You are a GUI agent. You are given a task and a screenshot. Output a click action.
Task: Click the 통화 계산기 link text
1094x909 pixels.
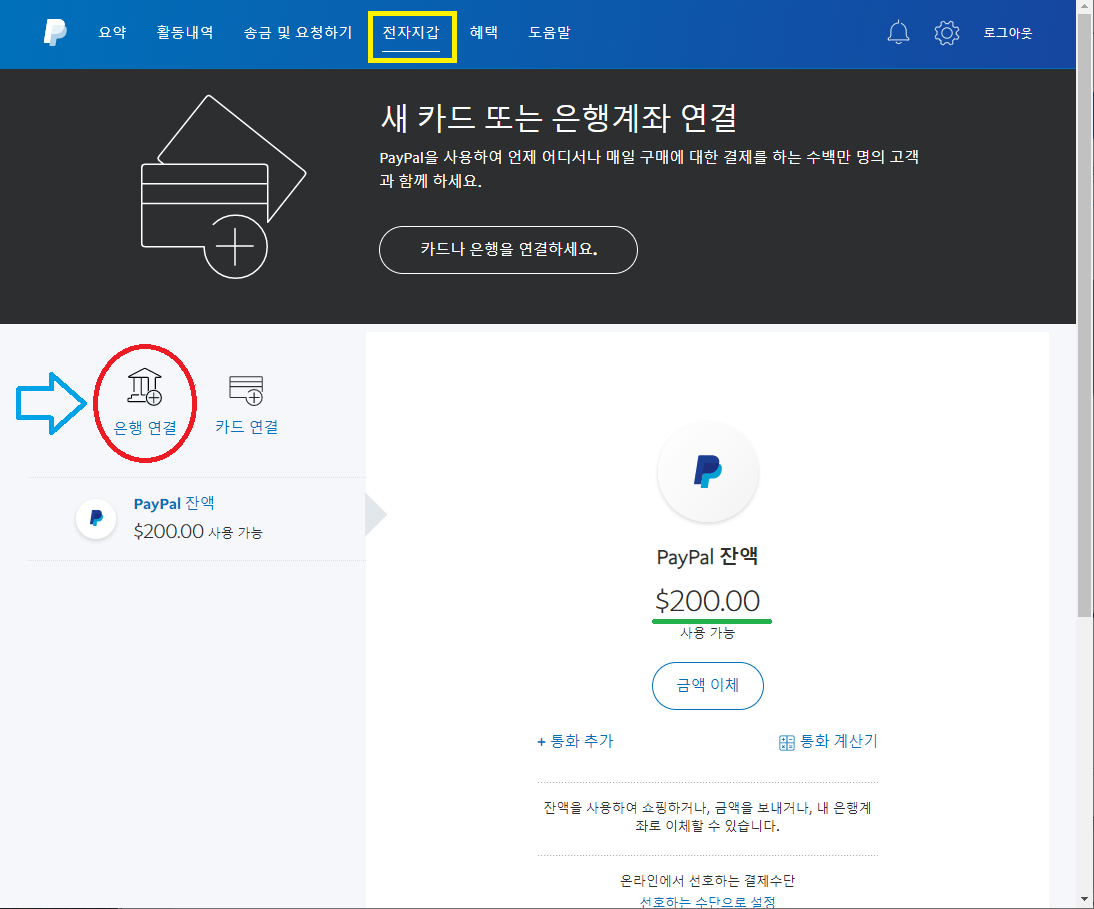pyautogui.click(x=839, y=741)
